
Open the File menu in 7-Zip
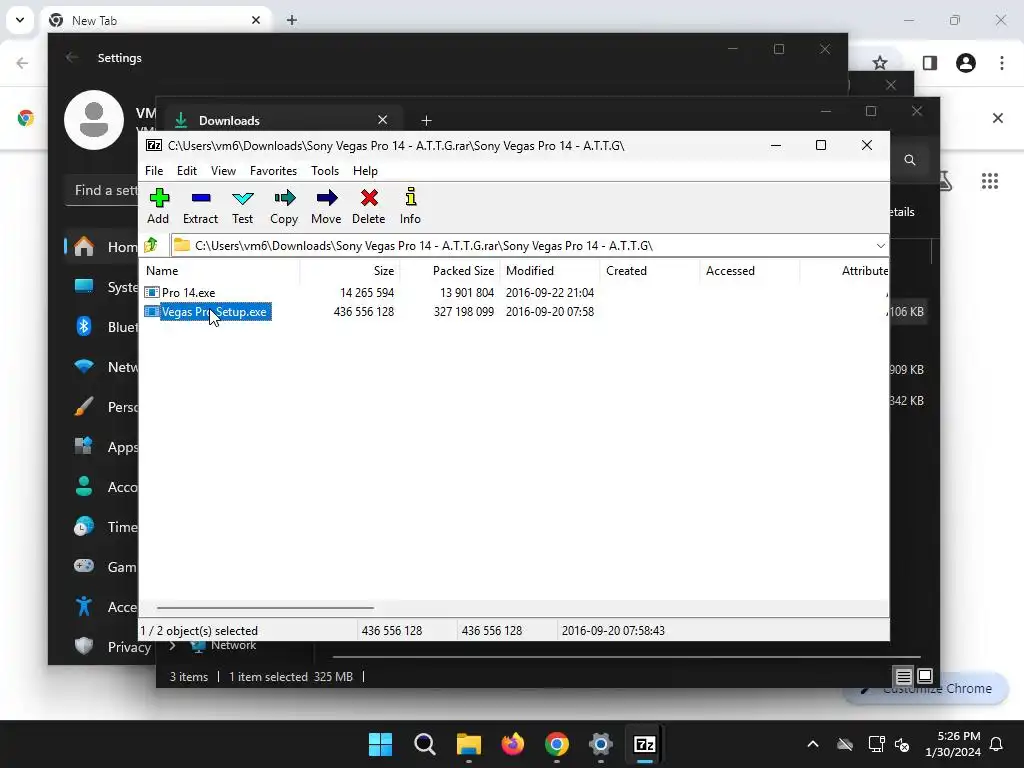pos(154,170)
